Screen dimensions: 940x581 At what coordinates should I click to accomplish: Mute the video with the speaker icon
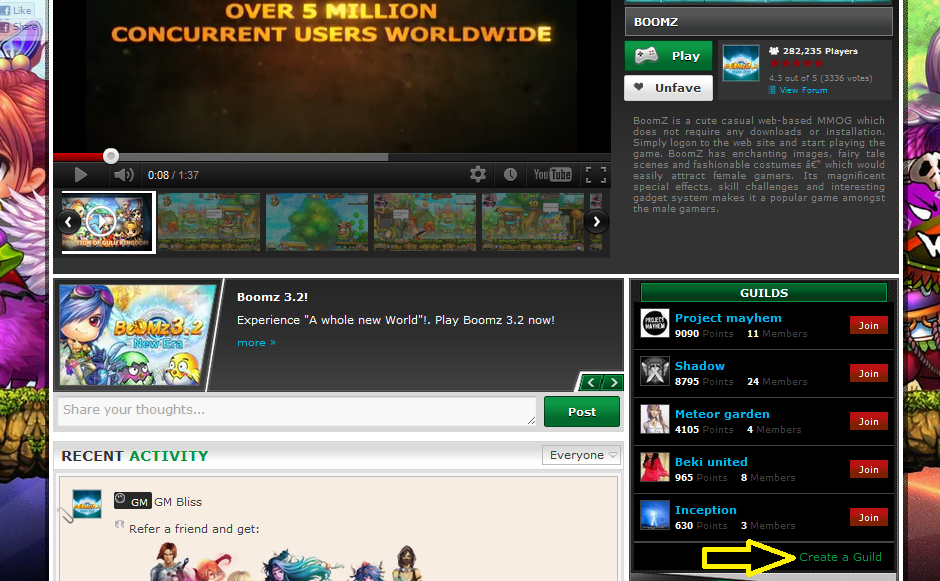(x=123, y=175)
